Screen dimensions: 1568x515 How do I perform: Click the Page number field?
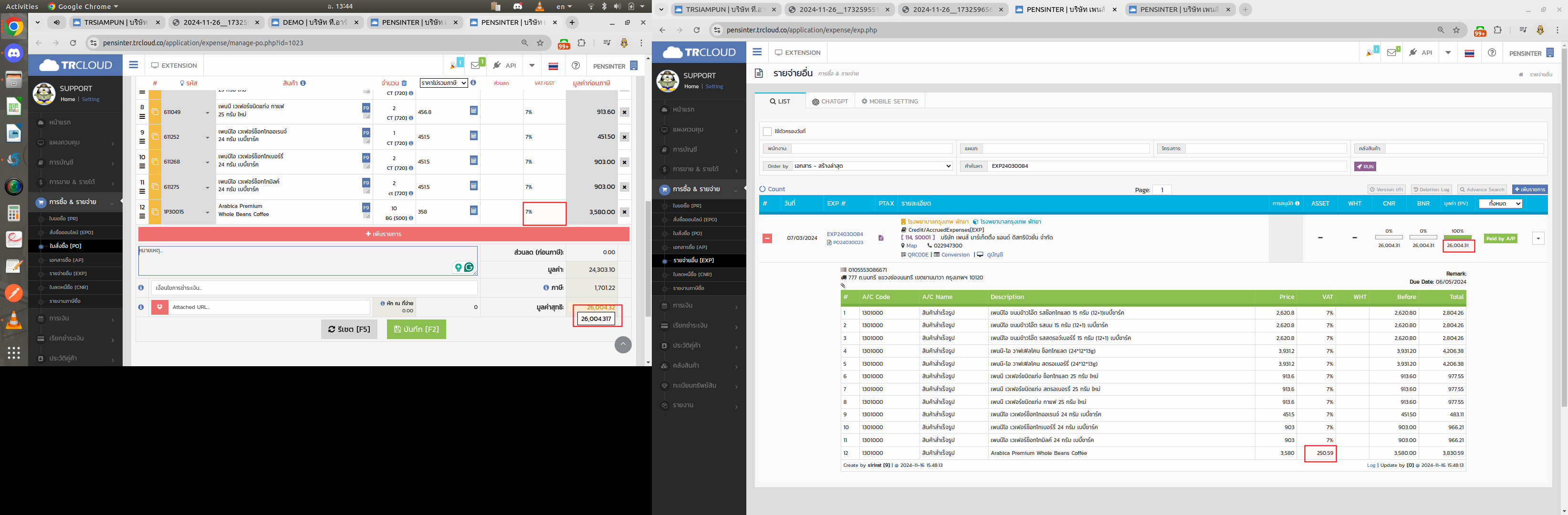pyautogui.click(x=1162, y=190)
